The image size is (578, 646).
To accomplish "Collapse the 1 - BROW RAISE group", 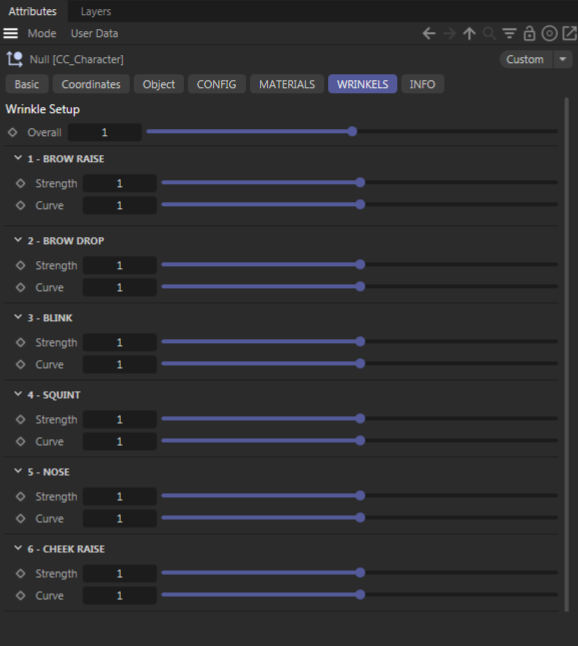I will (x=18, y=158).
